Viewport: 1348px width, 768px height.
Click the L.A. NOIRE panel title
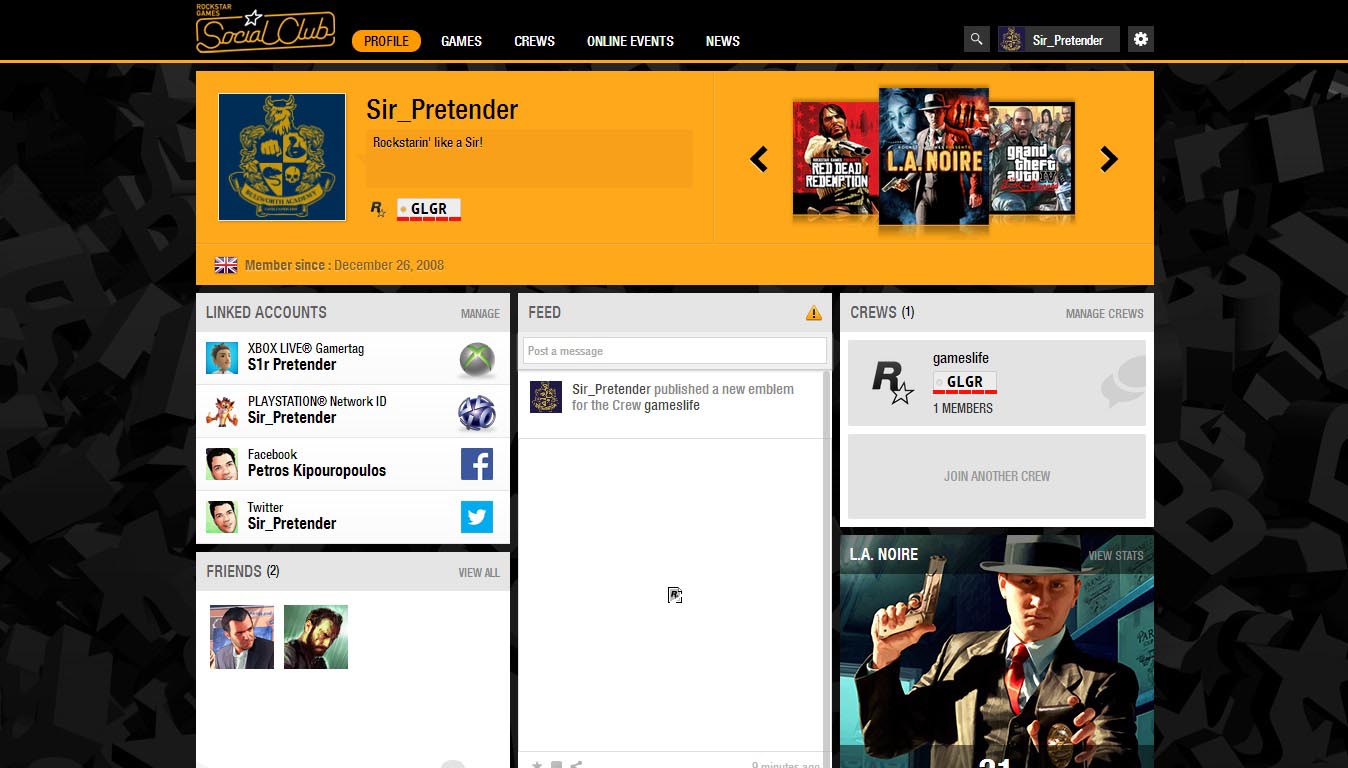(883, 554)
